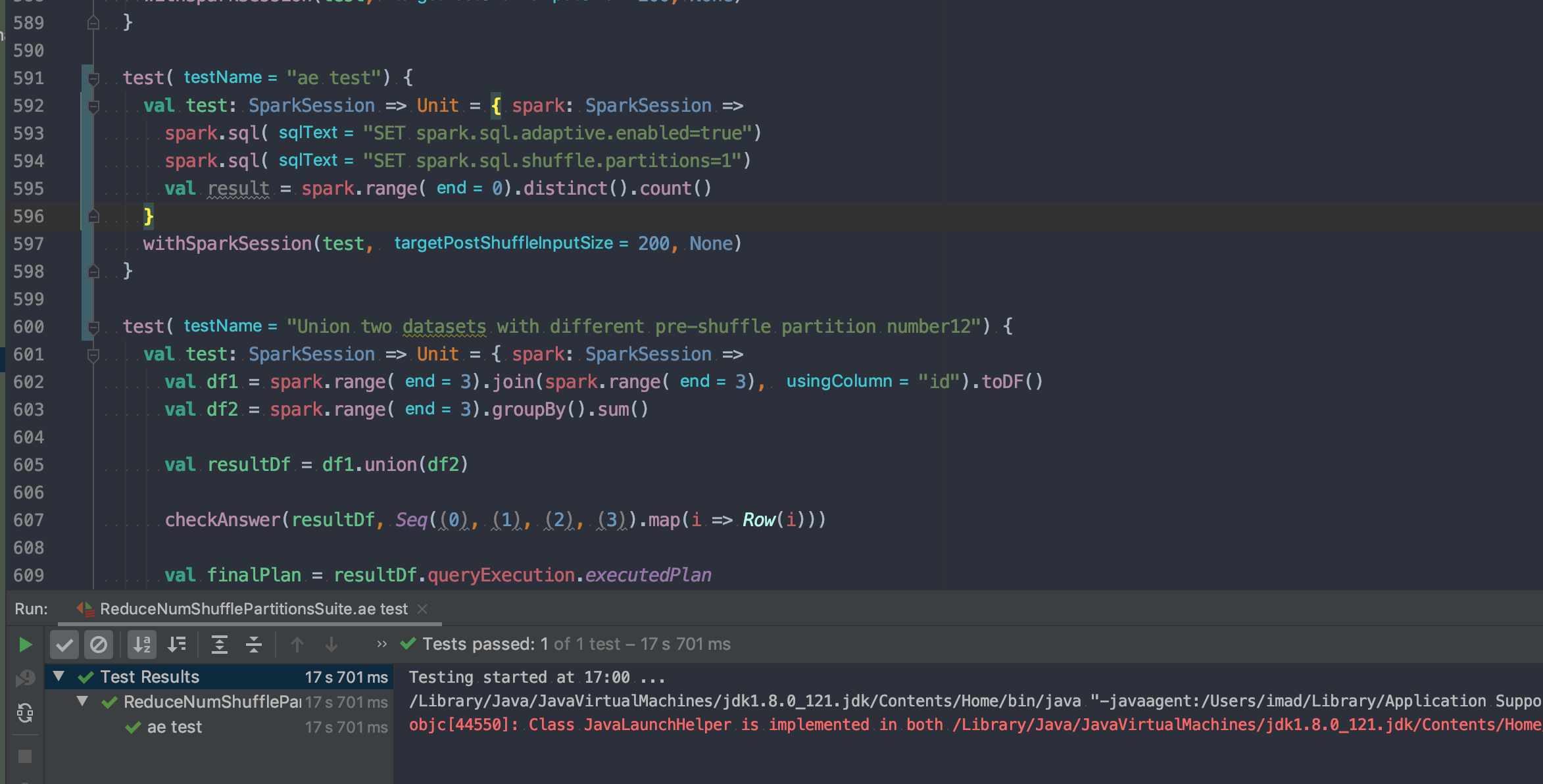This screenshot has width=1543, height=784.
Task: Select the ReduceNumShufflePartitionsSuite.ae test run tab
Action: point(253,609)
